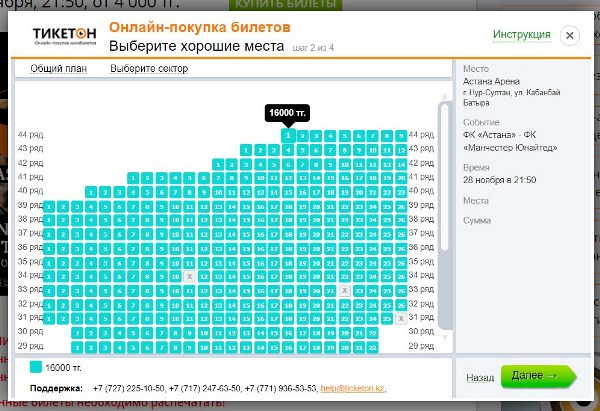This screenshot has width=600, height=411.
Task: Click the unavailable X seat in row 33
Action: point(344,290)
